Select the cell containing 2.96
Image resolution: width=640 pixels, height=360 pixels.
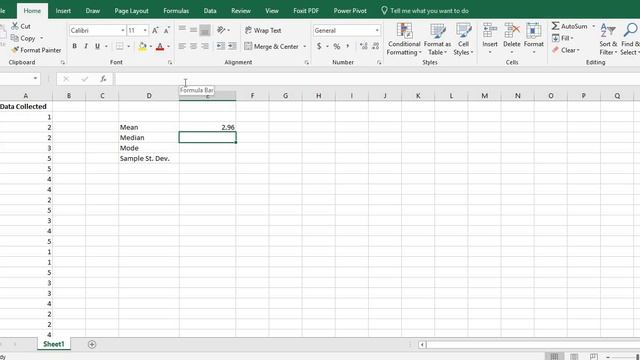[x=207, y=127]
